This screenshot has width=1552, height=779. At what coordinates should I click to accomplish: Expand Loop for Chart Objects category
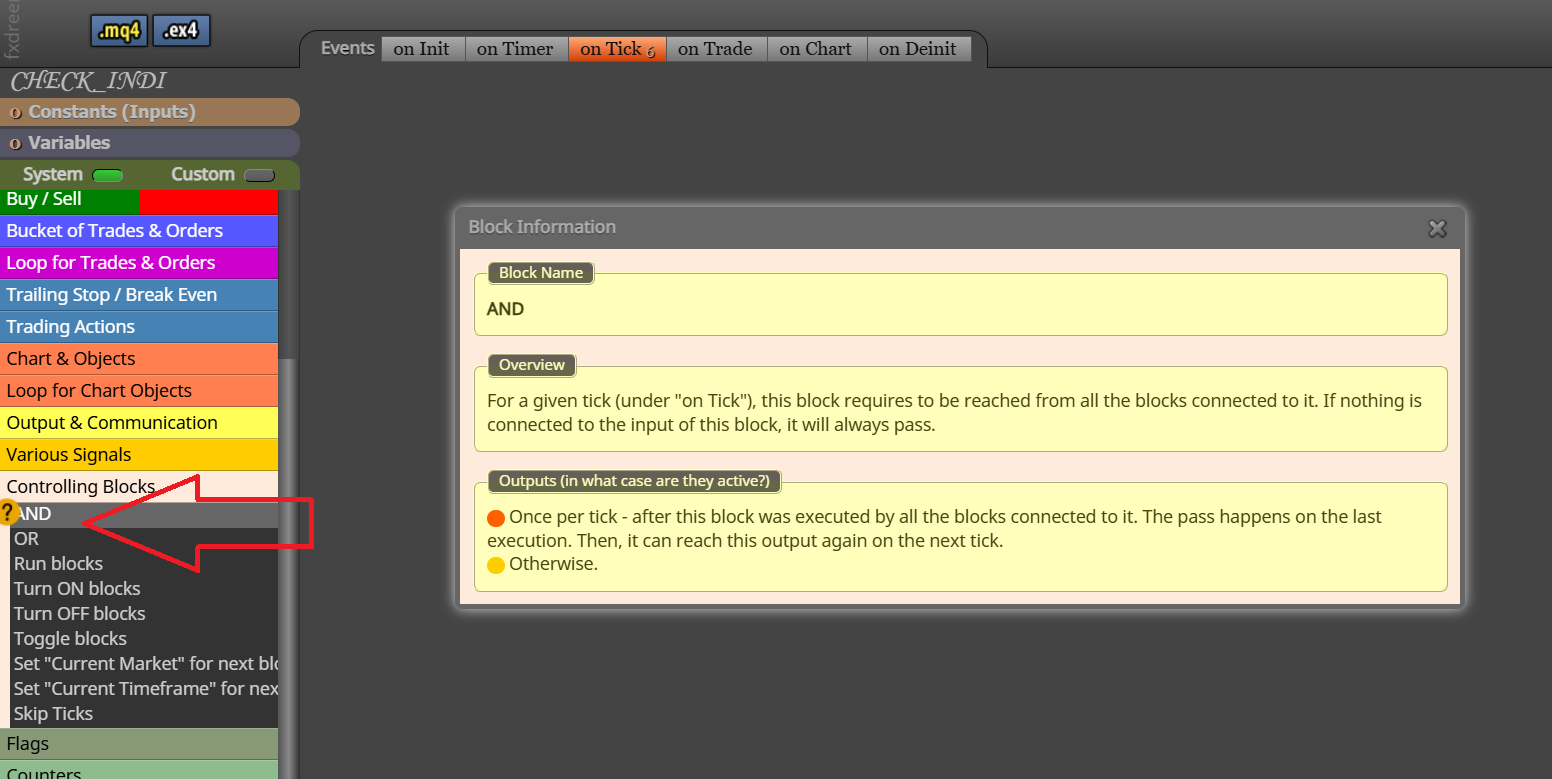pyautogui.click(x=139, y=391)
